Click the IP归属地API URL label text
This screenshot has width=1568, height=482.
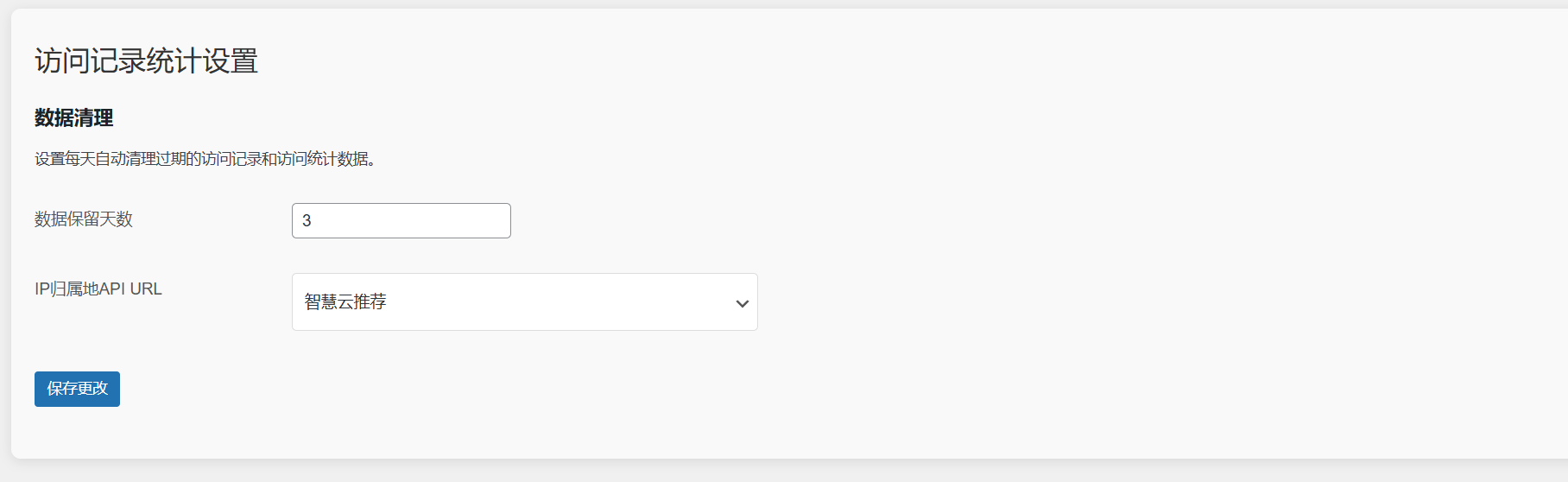tap(98, 289)
